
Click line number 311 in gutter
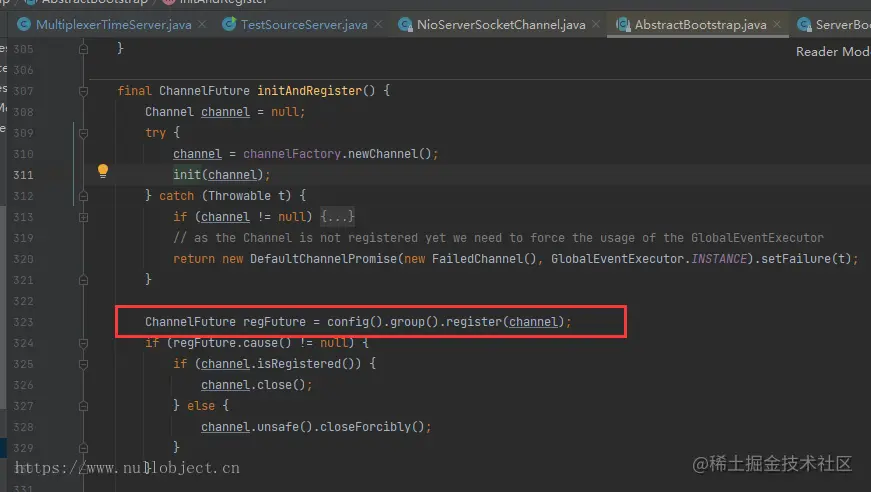click(x=23, y=175)
